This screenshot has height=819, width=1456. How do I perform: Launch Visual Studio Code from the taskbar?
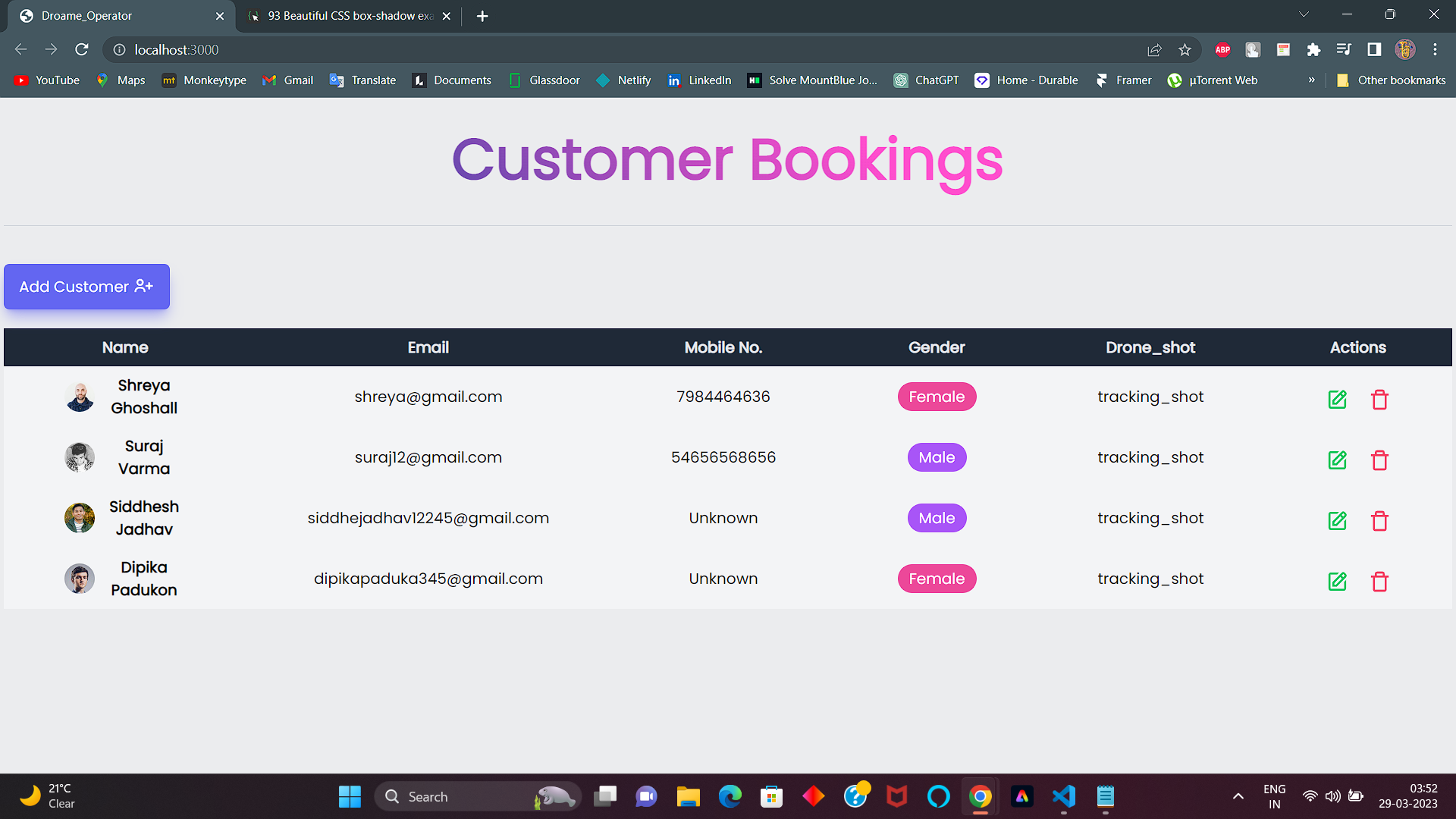tap(1063, 796)
